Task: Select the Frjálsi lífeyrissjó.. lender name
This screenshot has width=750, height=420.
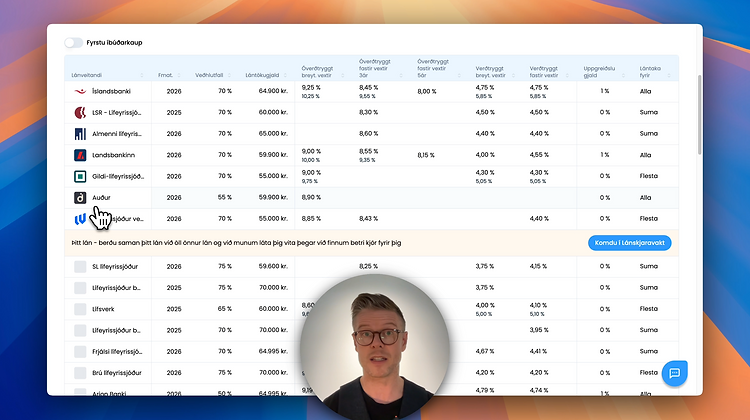Action: coord(117,352)
